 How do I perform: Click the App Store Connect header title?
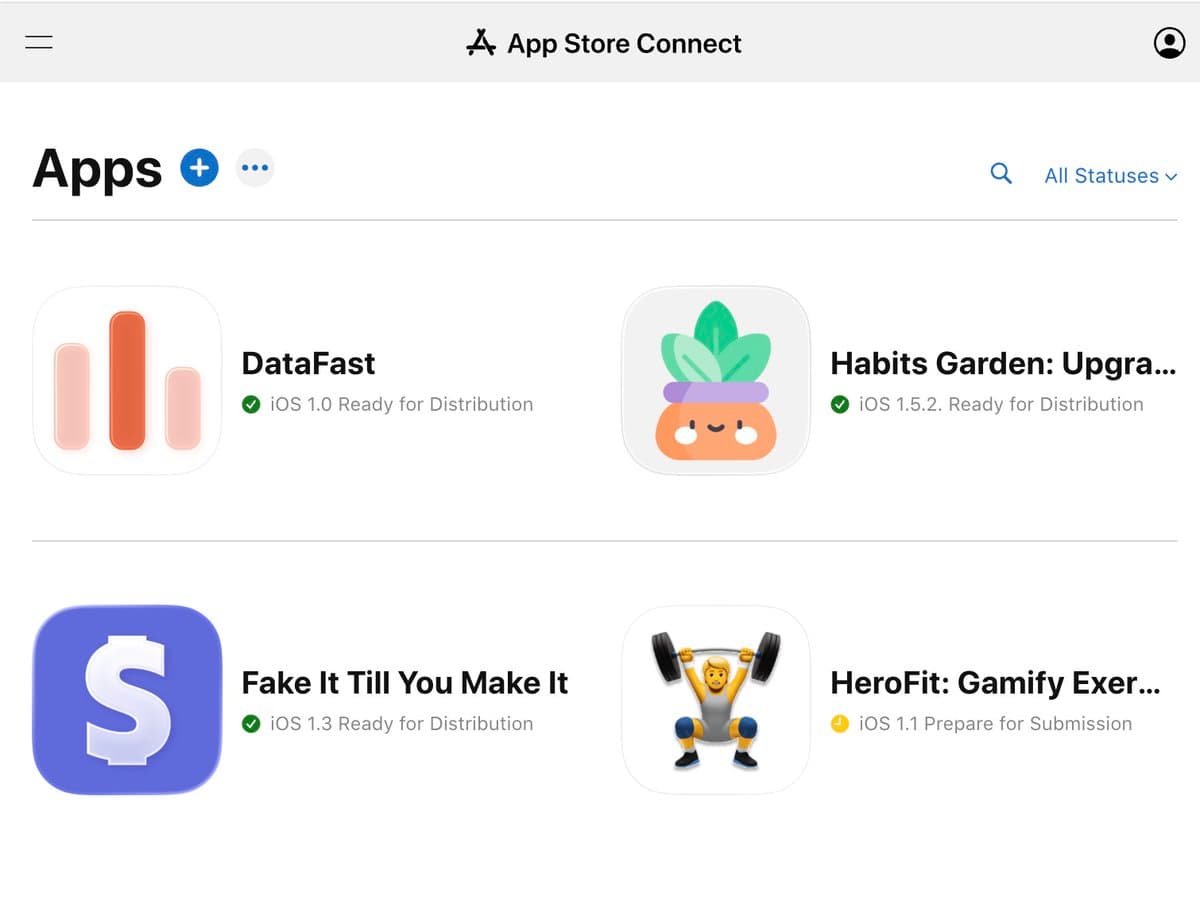(x=624, y=44)
